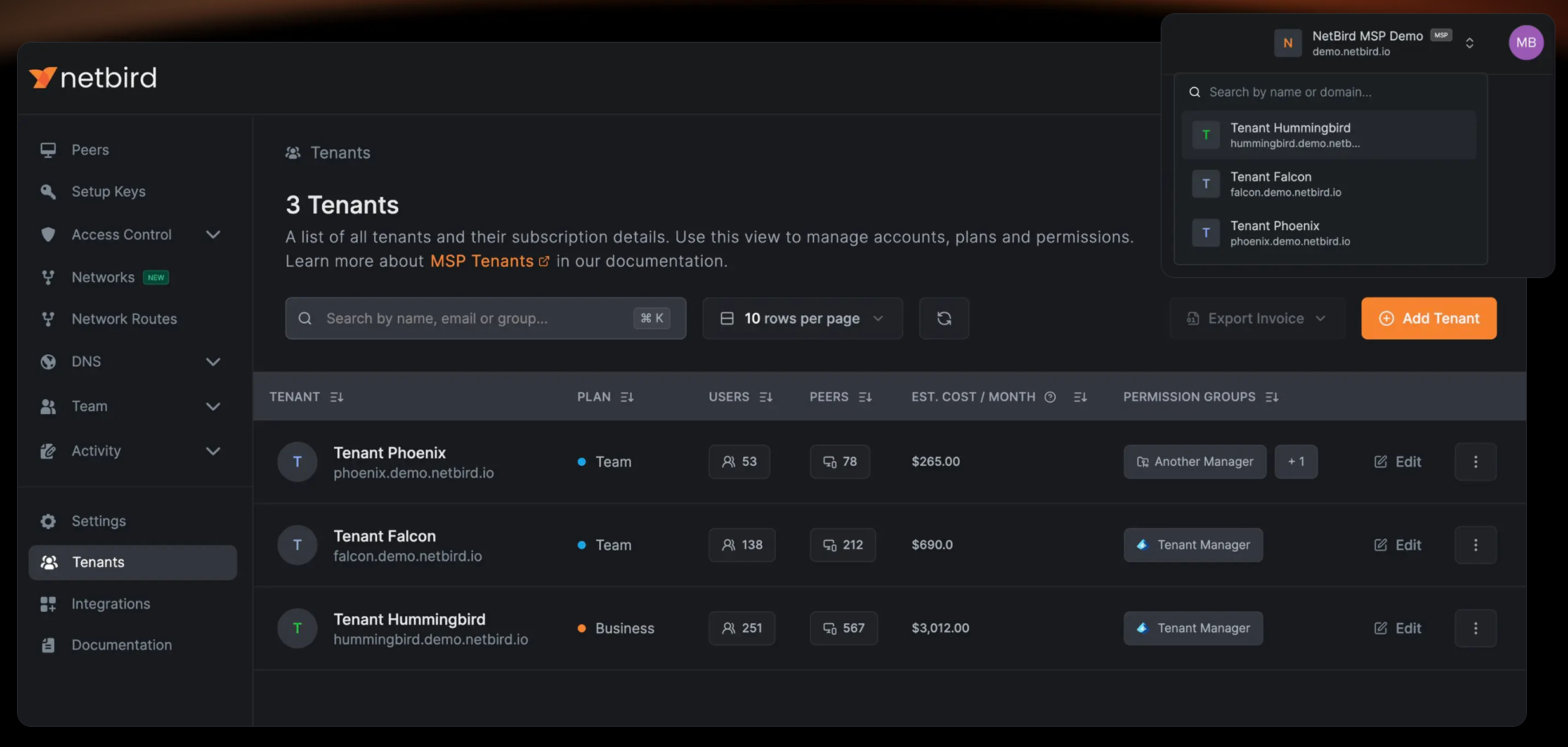Open three-dot menu for Tenant Phoenix
Screen dimensions: 1568x747
[1475, 461]
